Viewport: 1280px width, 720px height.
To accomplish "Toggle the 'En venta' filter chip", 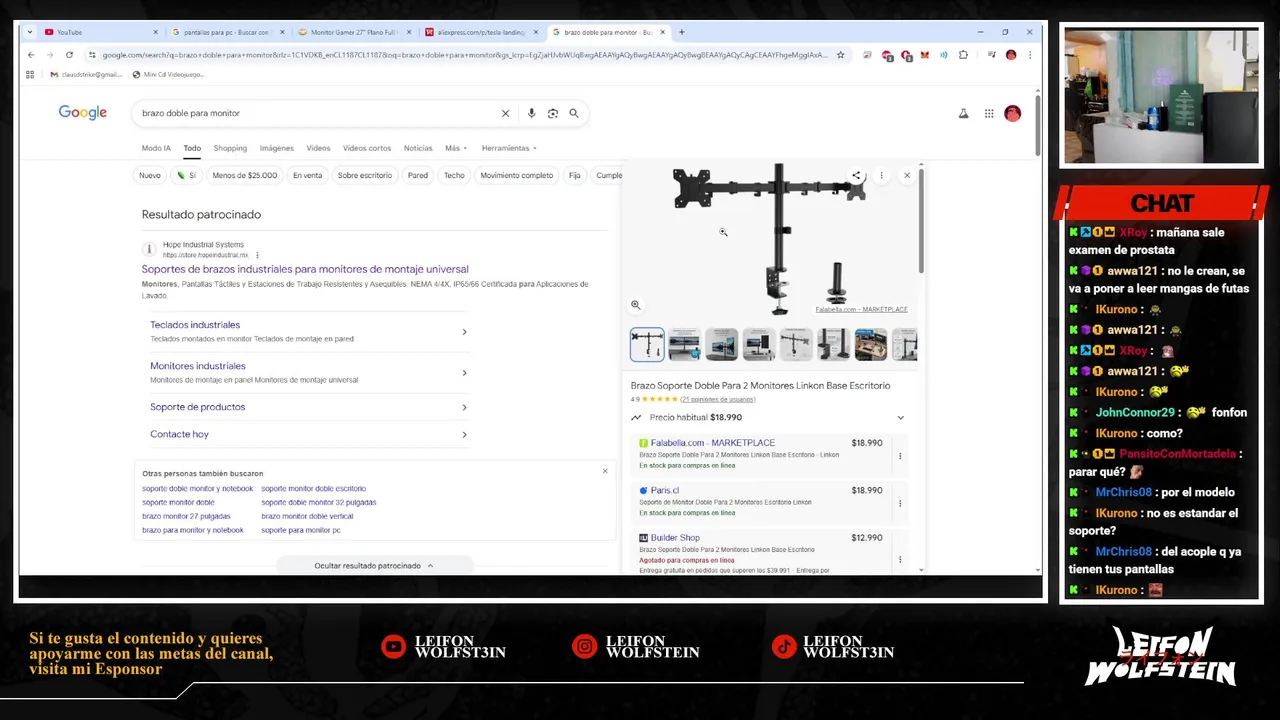I will click(307, 175).
